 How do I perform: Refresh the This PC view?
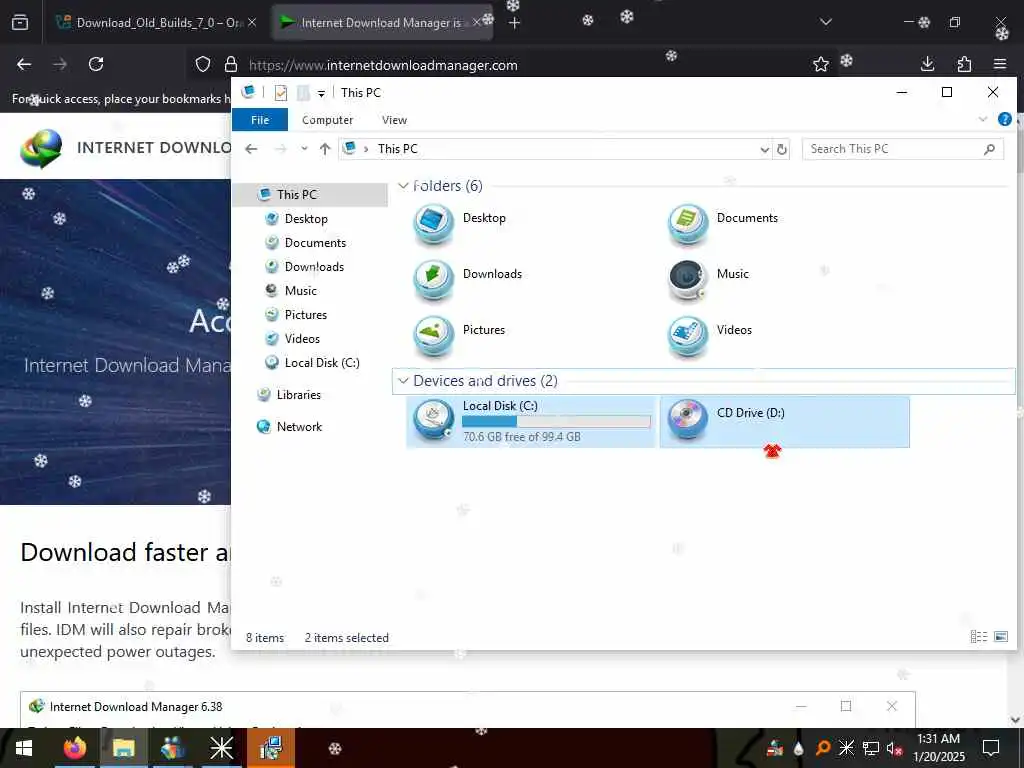point(782,150)
